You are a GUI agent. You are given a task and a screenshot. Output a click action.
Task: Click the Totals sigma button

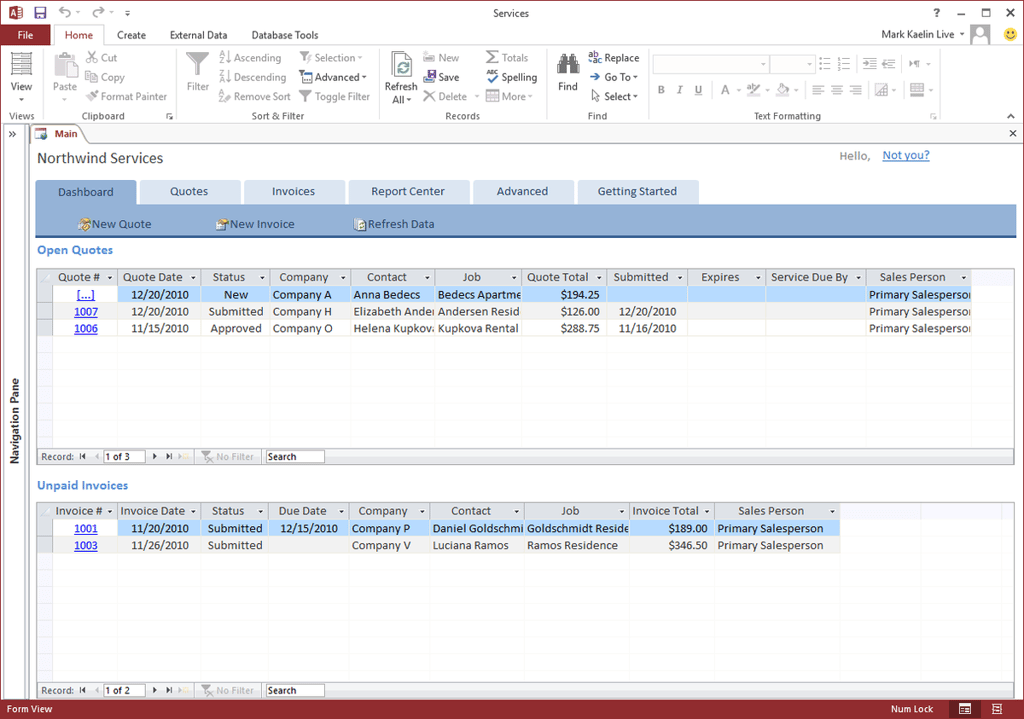tap(507, 57)
